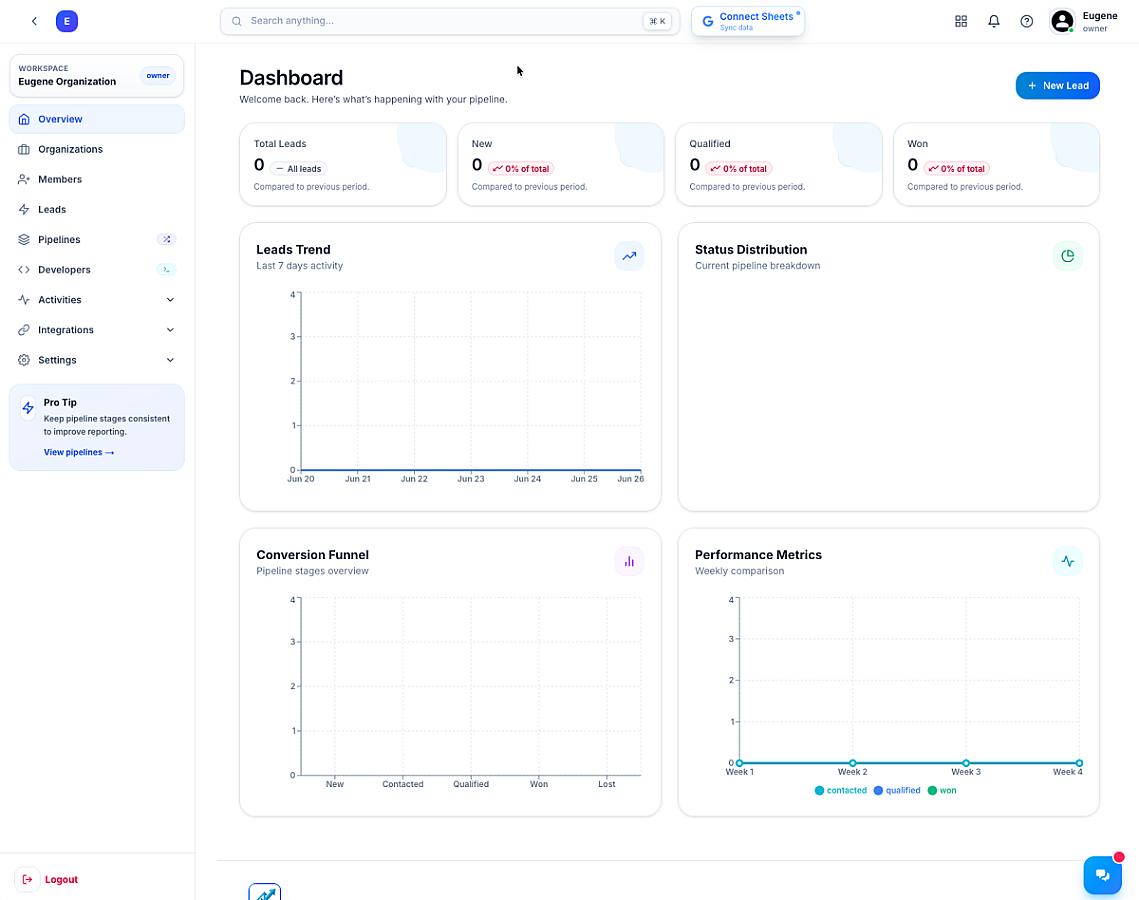Click the Google icon on Connect Sheets

coord(708,21)
